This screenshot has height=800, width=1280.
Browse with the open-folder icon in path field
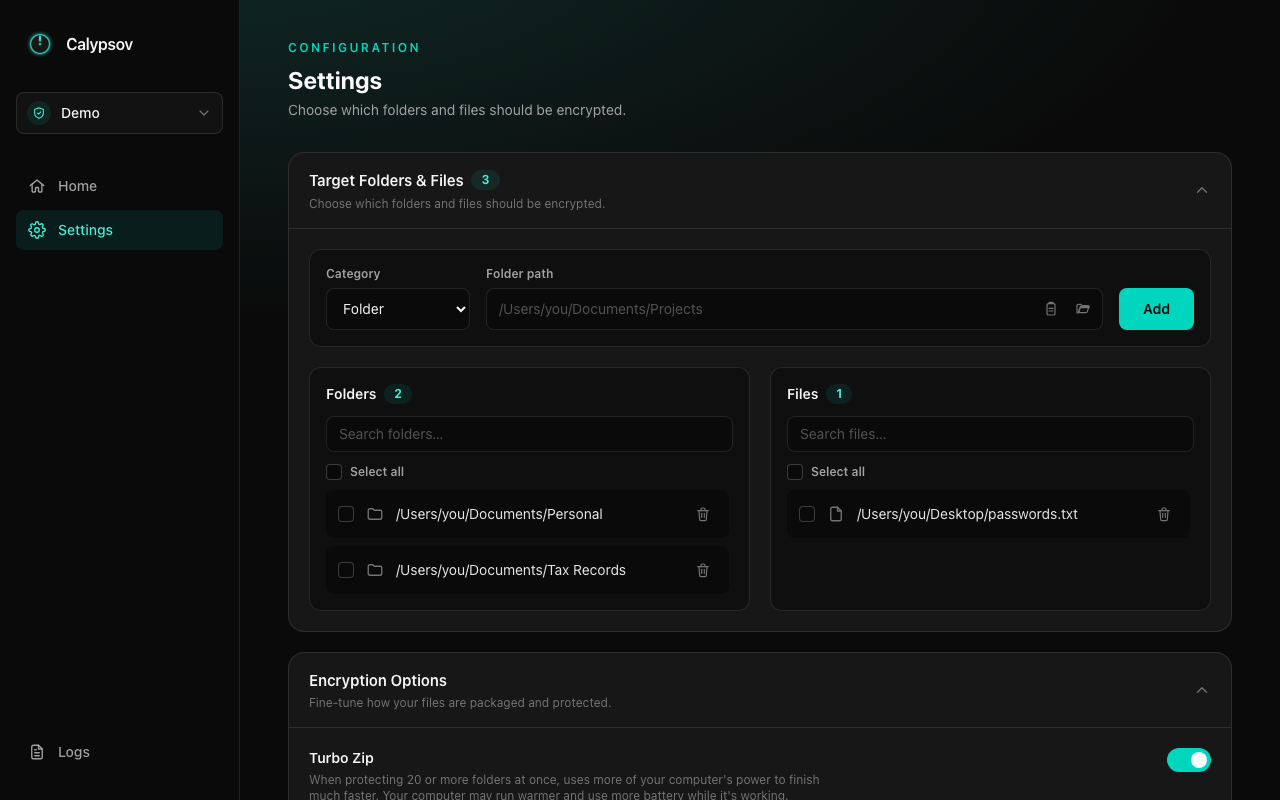pos(1083,309)
